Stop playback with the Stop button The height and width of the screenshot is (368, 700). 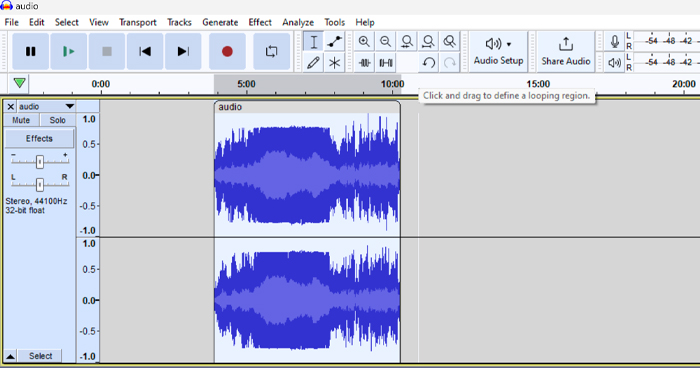(x=107, y=51)
